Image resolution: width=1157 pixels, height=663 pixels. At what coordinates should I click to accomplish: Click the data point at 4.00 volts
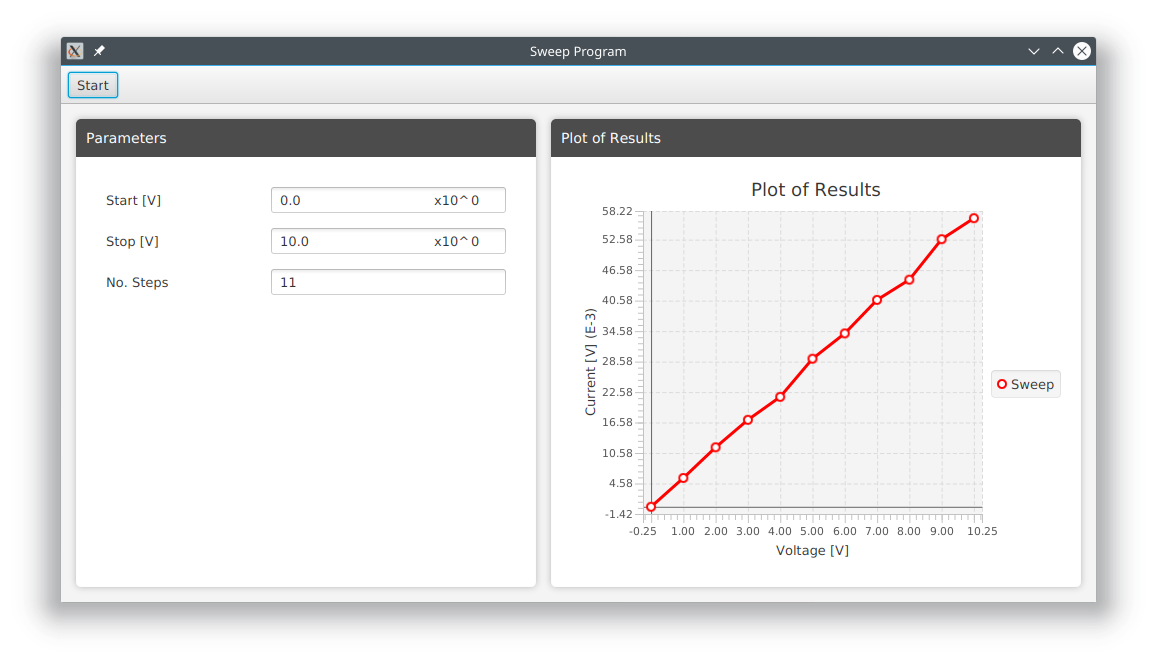coord(780,397)
